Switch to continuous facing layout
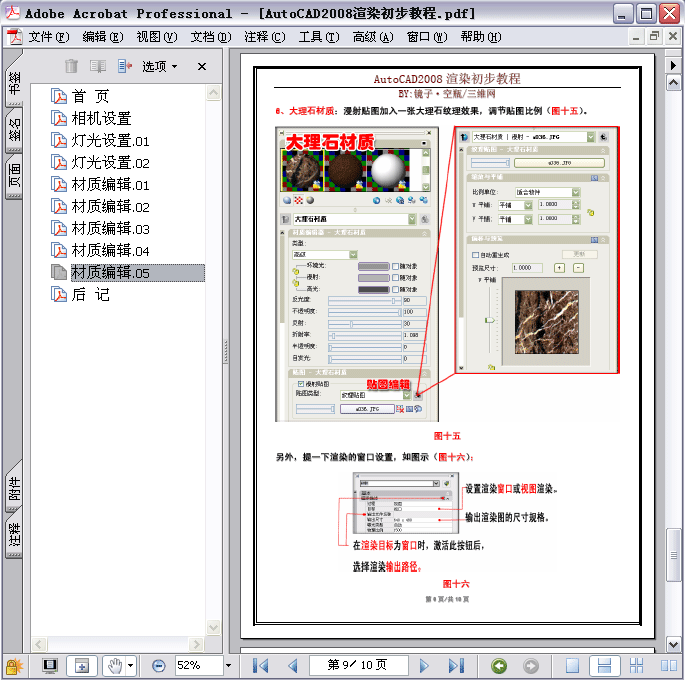Screen dimensions: 685x680 (637, 666)
